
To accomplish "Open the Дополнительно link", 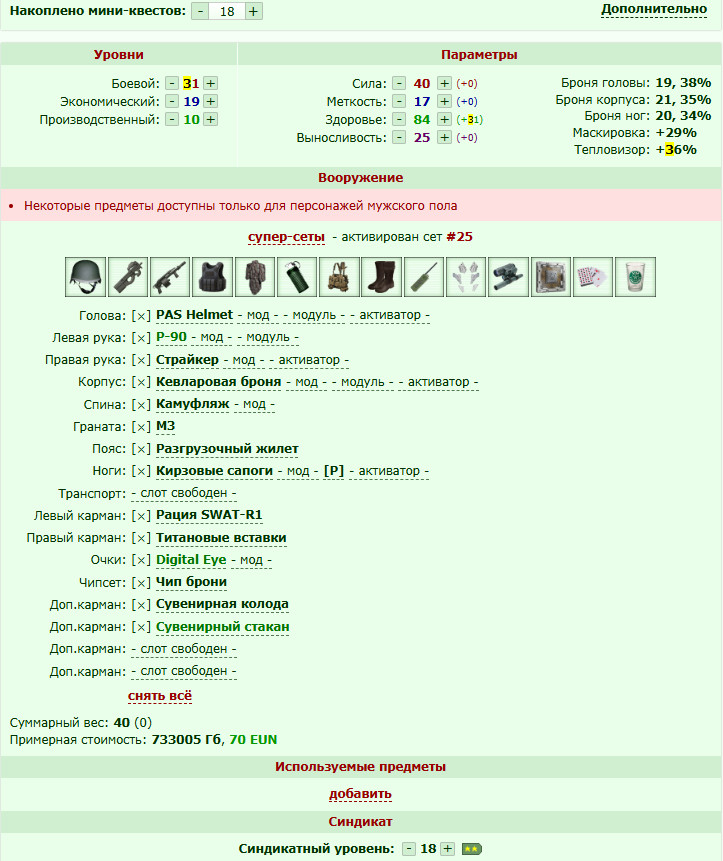I will coord(654,9).
